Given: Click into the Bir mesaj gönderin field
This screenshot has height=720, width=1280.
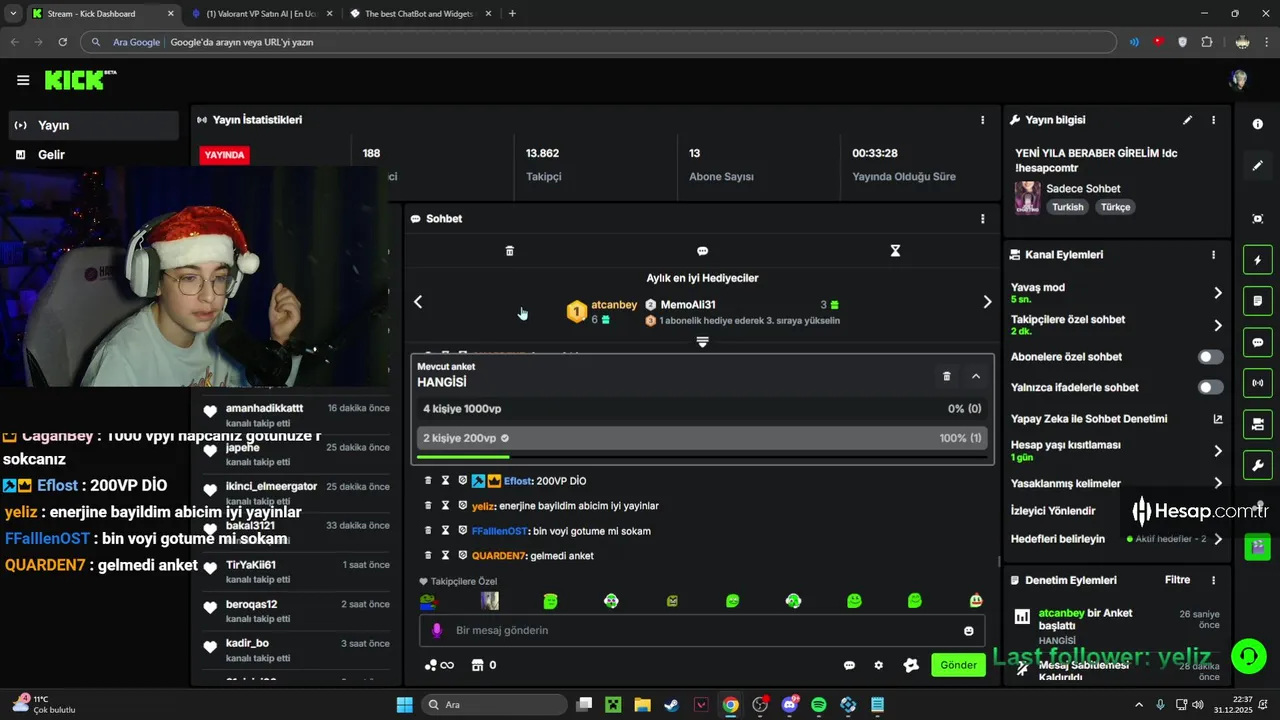Looking at the screenshot, I should [x=702, y=630].
